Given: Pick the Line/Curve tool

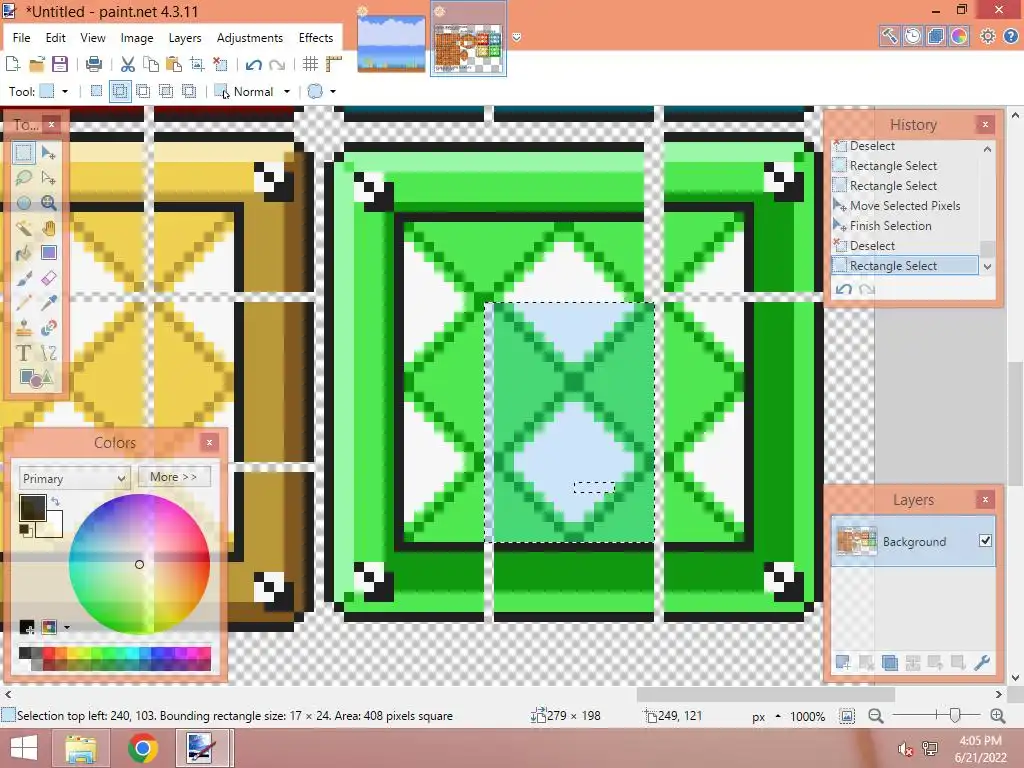Looking at the screenshot, I should (x=48, y=353).
